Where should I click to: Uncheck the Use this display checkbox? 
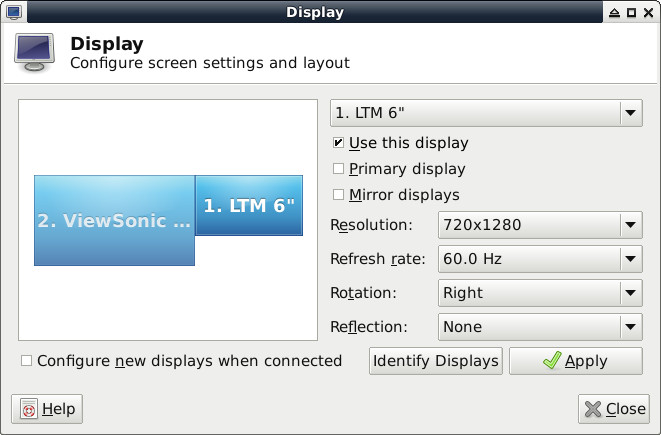click(x=339, y=143)
